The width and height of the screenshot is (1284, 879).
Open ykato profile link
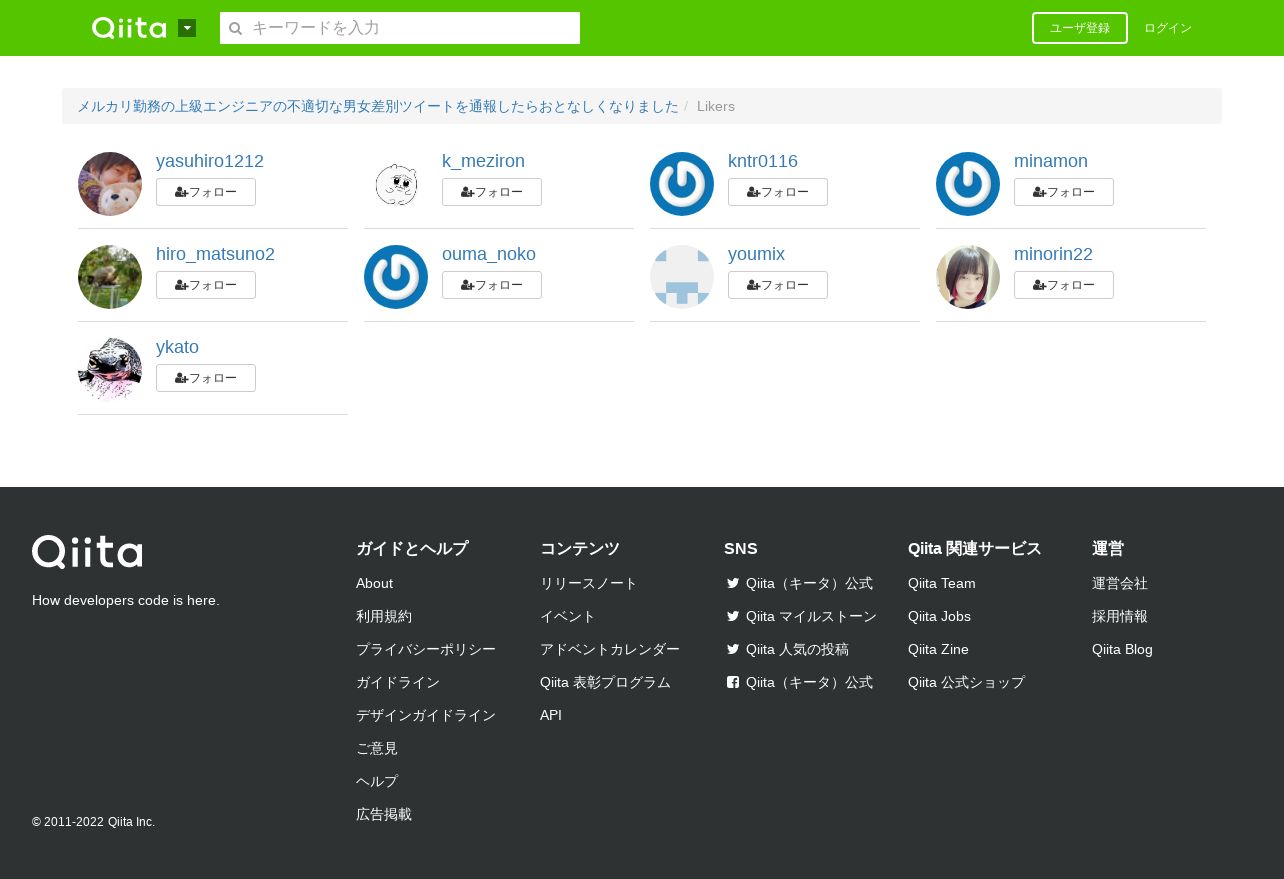[x=177, y=347]
